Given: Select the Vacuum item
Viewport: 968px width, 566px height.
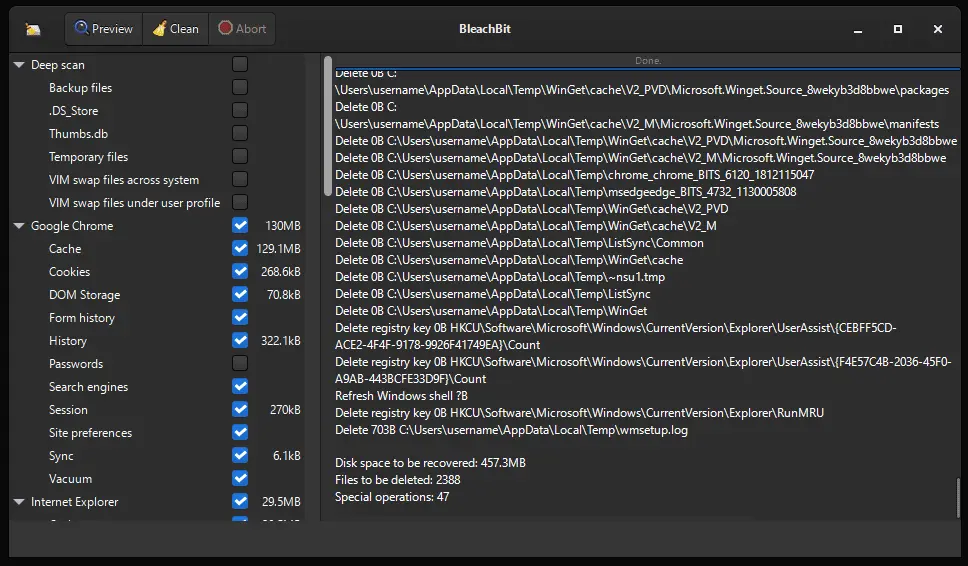Looking at the screenshot, I should tap(70, 479).
